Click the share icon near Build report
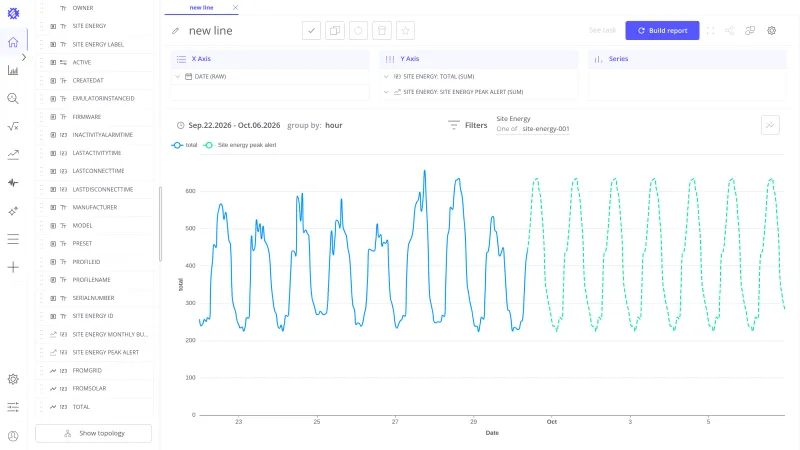Screen dimensions: 800x450 (x=730, y=31)
